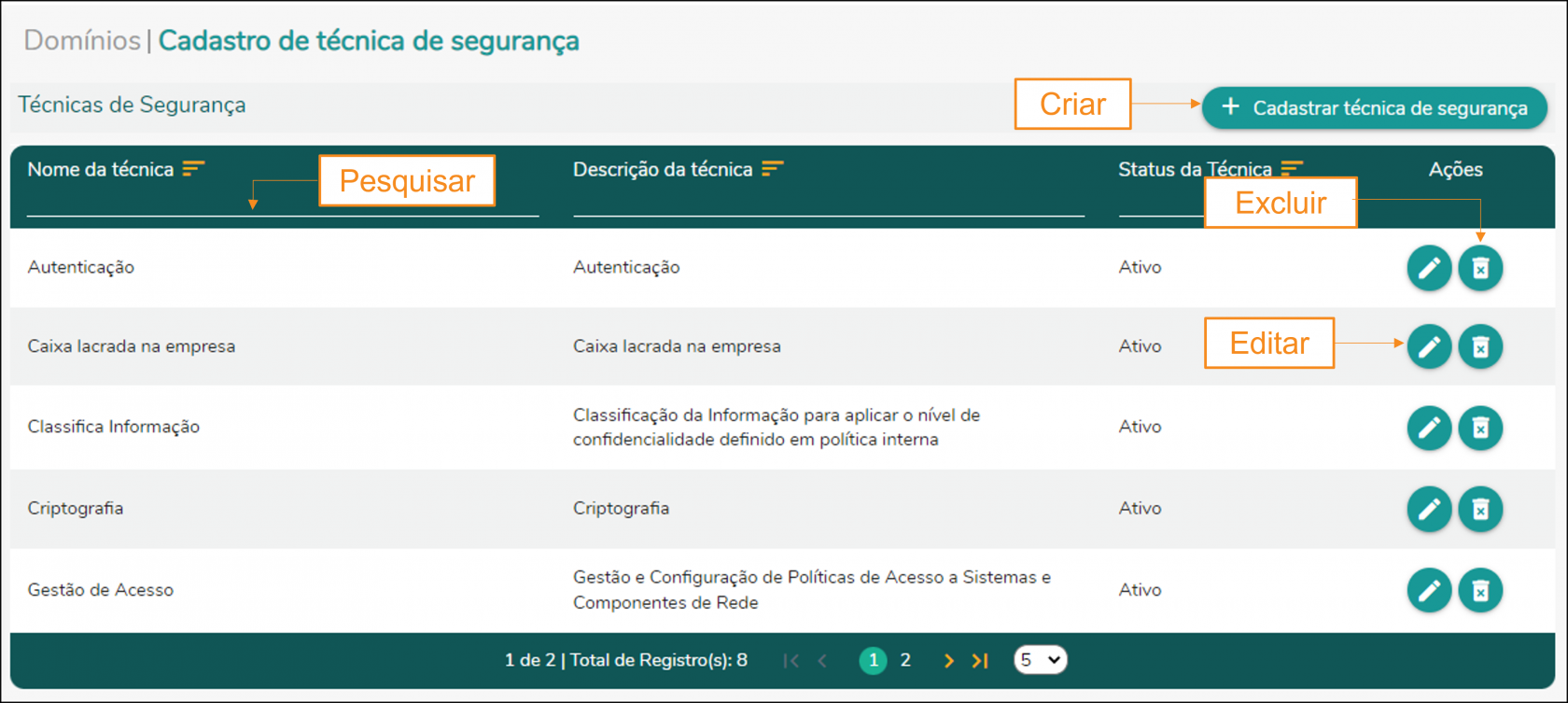Edit the Classifica Informação technique
The height and width of the screenshot is (703, 1568).
point(1429,428)
